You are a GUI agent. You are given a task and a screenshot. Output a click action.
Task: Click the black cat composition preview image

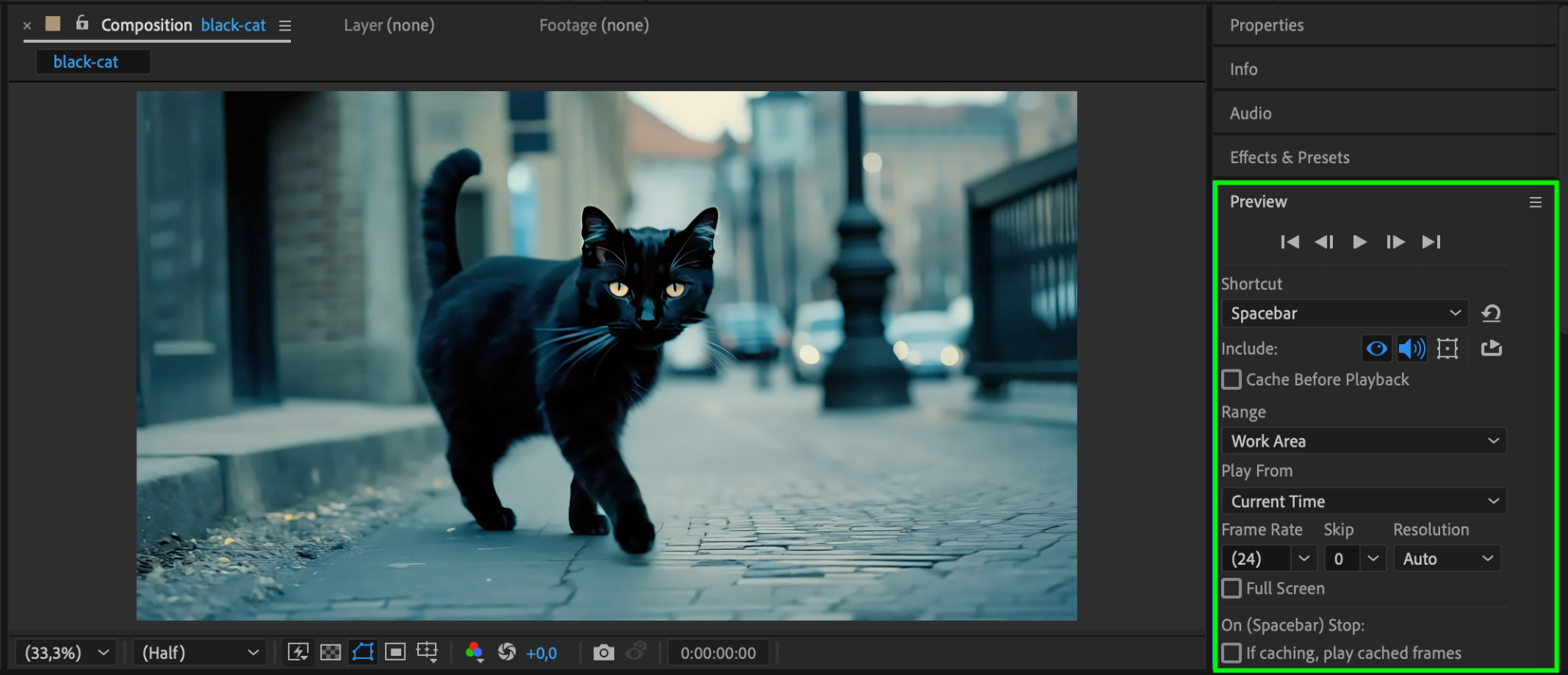(606, 356)
